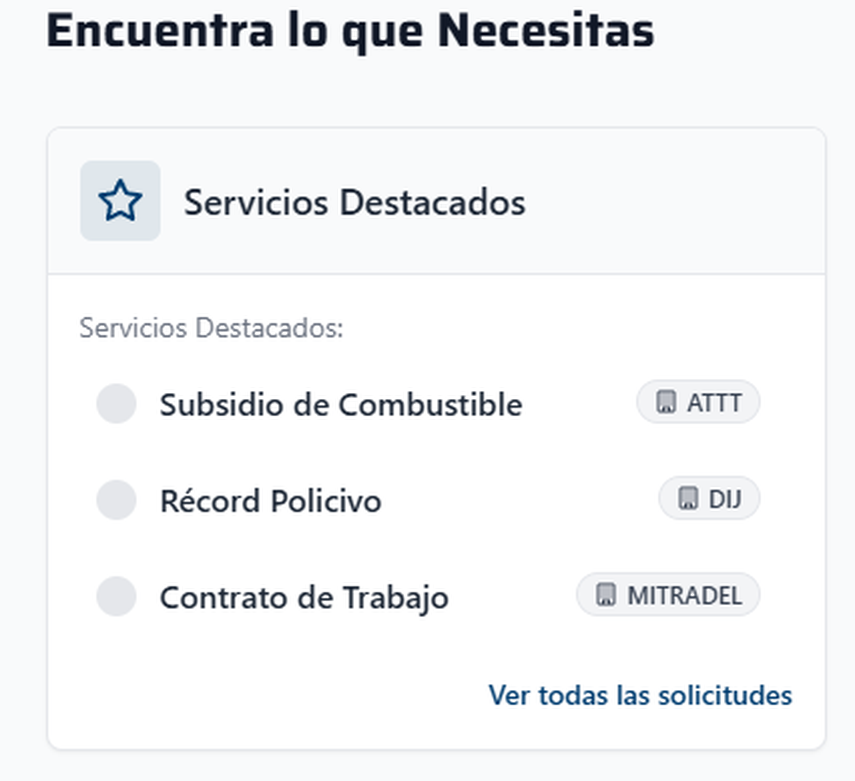
Task: Click the ATTT agency label text
Action: [x=714, y=403]
